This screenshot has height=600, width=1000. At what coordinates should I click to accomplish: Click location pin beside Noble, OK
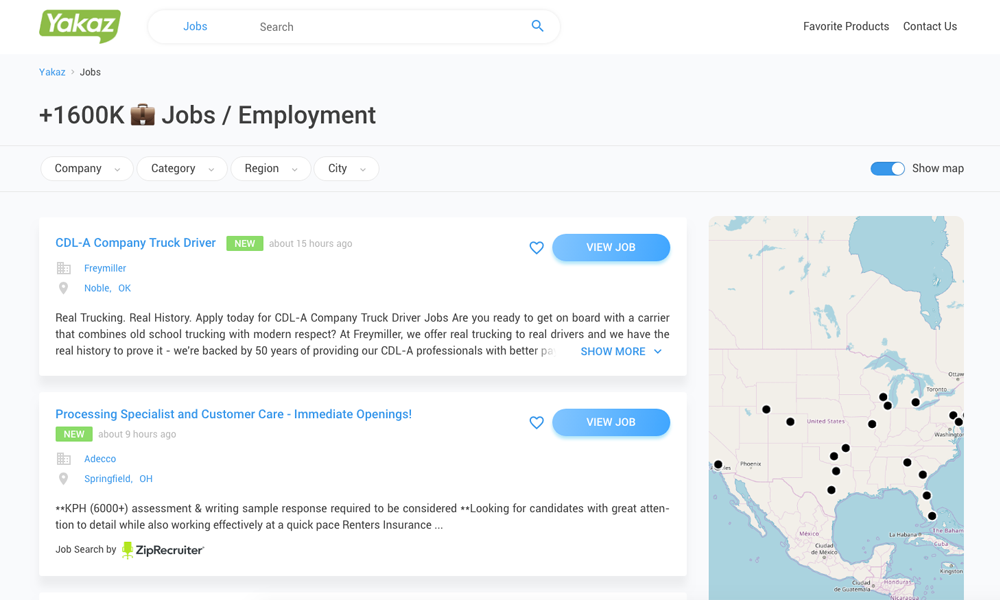coord(64,288)
